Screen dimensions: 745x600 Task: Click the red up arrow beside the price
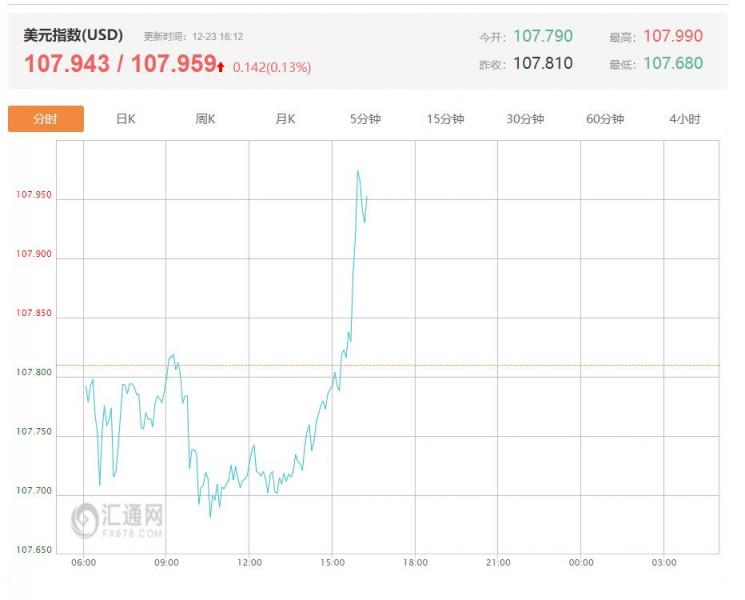point(220,67)
